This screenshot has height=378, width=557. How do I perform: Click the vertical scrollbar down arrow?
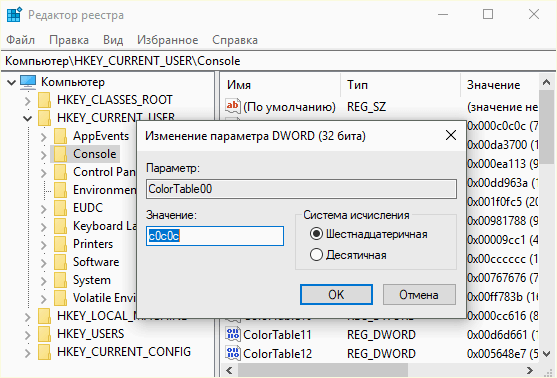547,353
